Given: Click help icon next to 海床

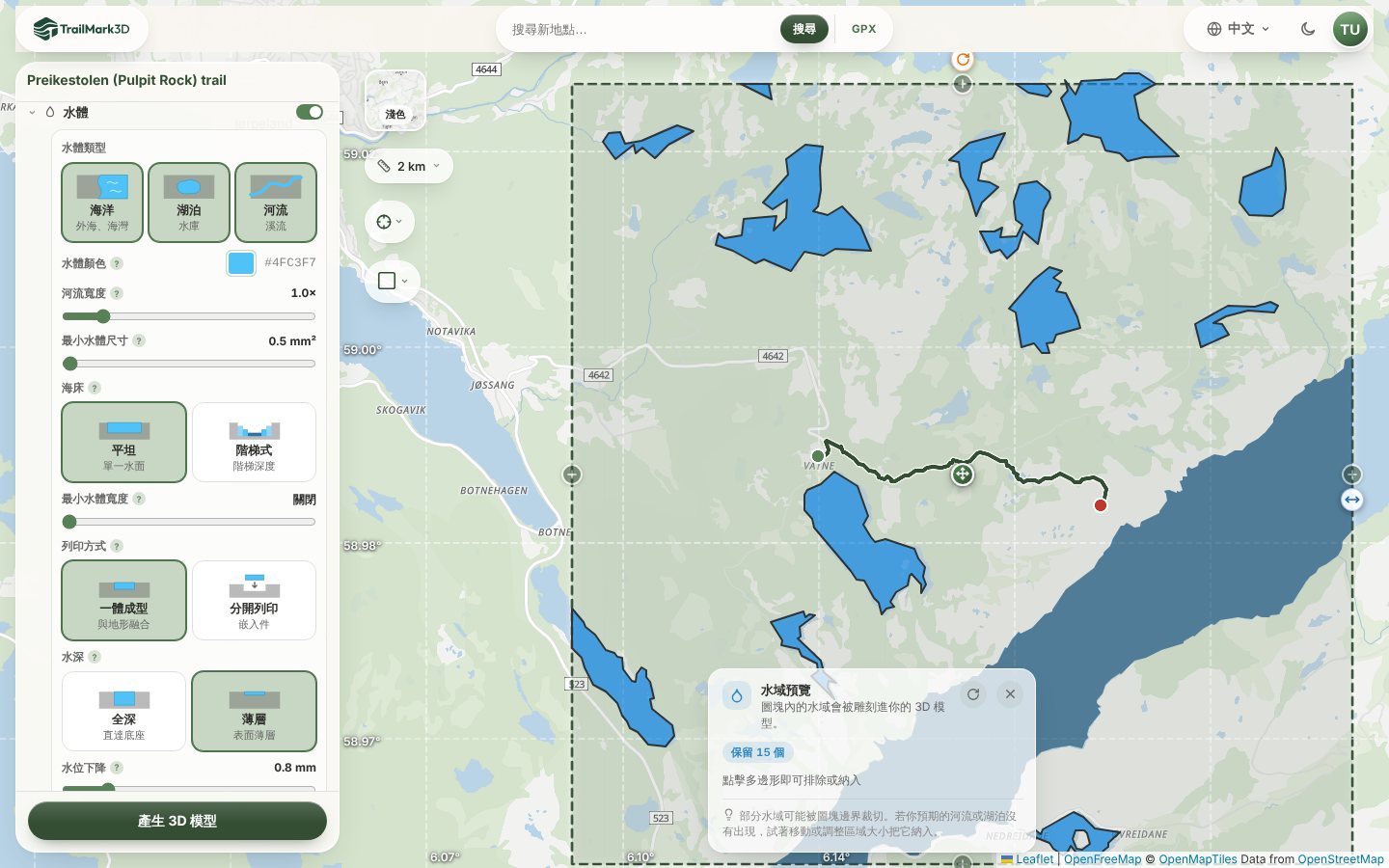Looking at the screenshot, I should [x=95, y=388].
